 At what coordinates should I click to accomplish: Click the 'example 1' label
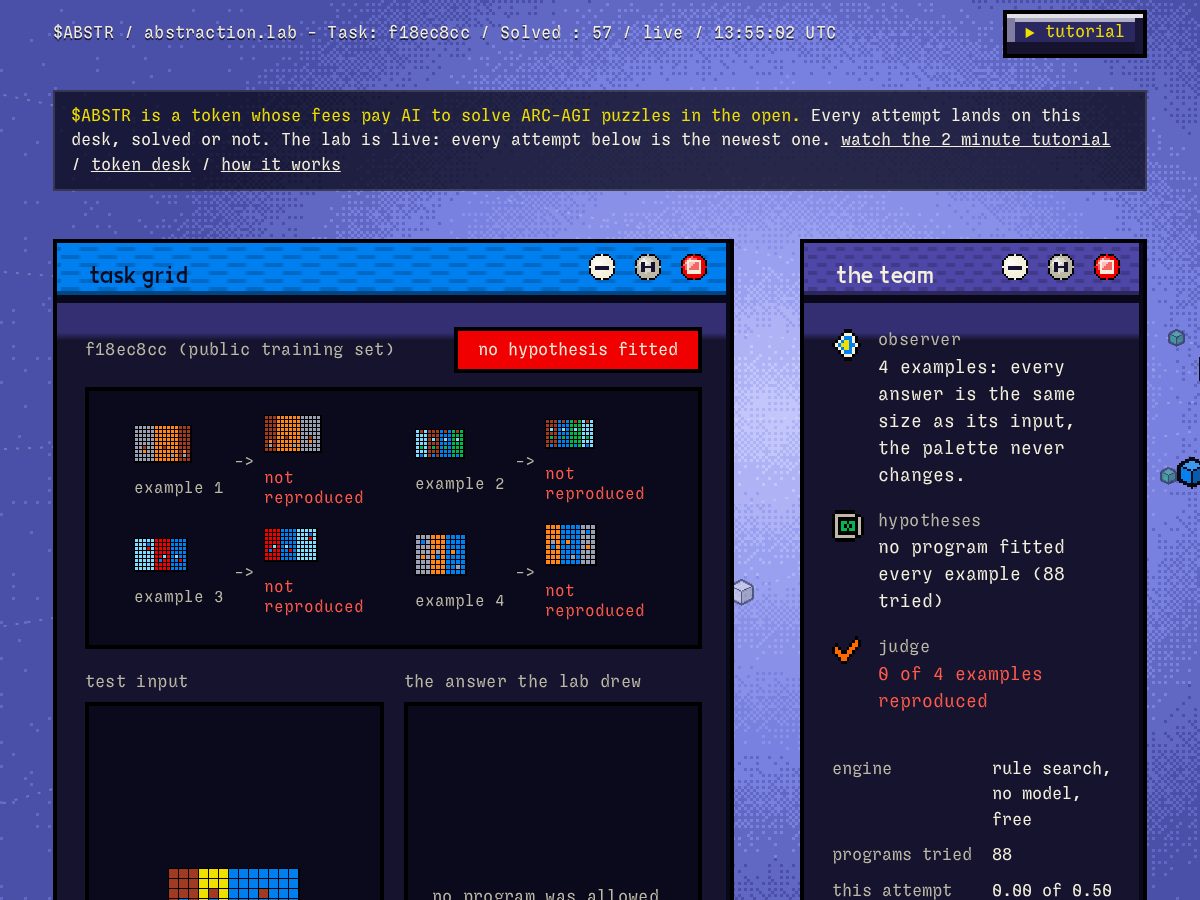point(179,488)
